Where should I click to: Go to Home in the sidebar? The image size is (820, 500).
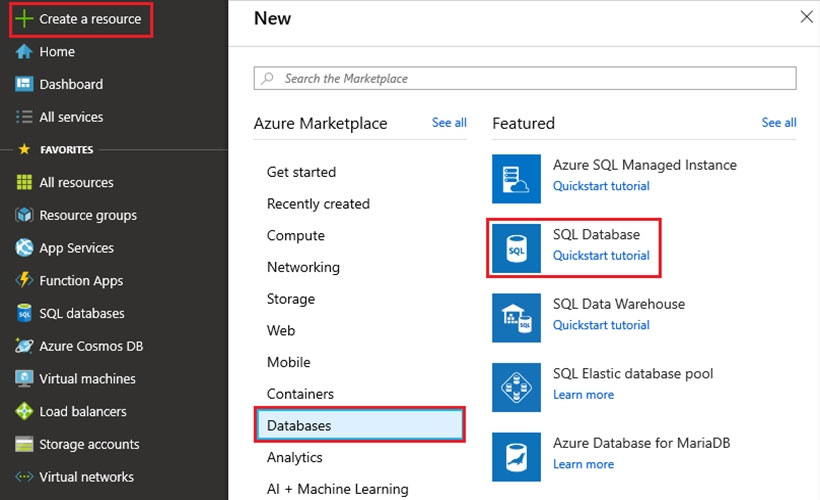(57, 52)
